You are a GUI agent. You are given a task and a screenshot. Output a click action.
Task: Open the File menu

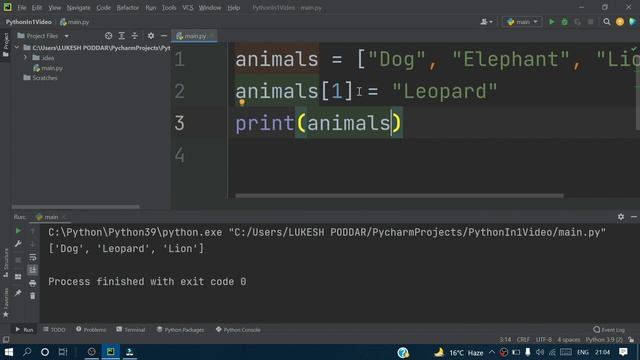point(22,8)
